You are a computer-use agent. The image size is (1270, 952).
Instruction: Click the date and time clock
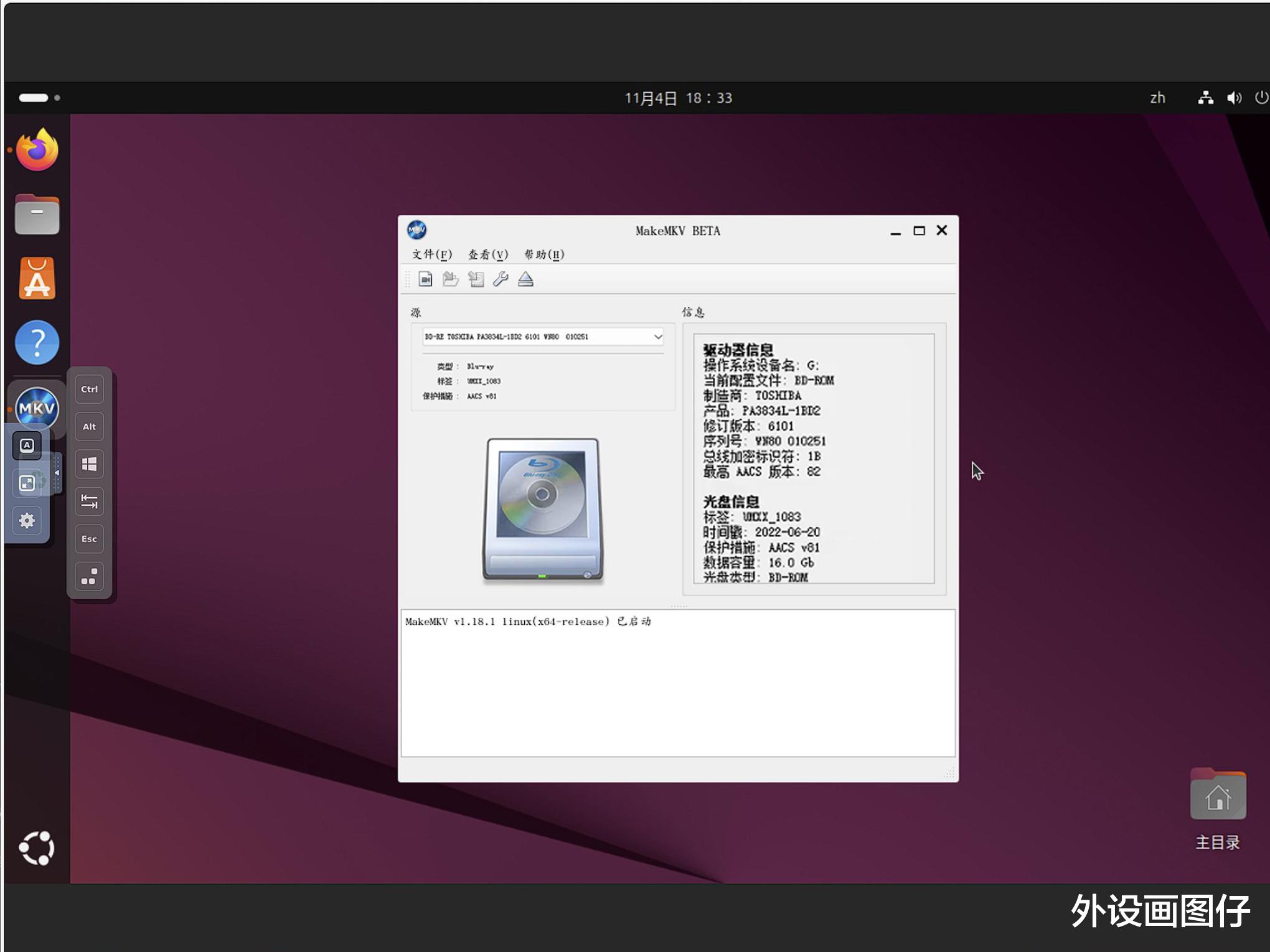pyautogui.click(x=678, y=98)
